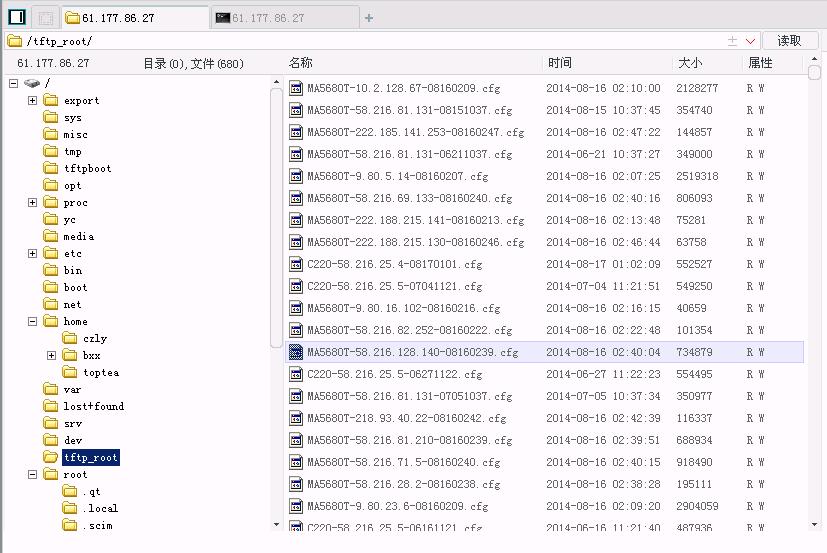Select the tftpboot folder icon
Viewport: 827px width, 553px height.
(51, 168)
